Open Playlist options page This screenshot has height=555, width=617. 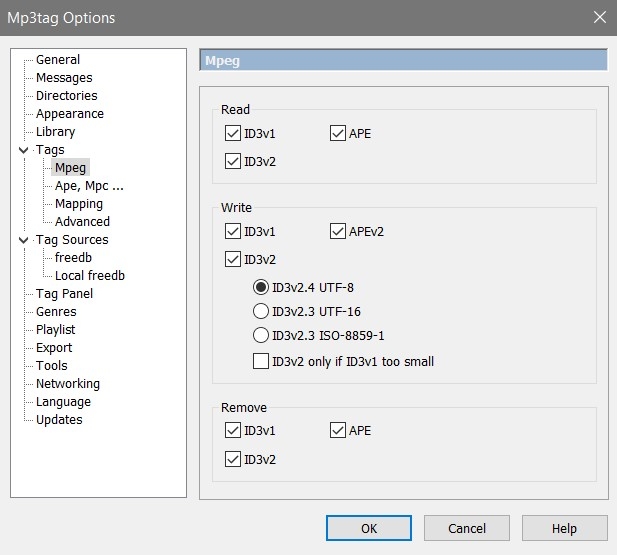(55, 329)
